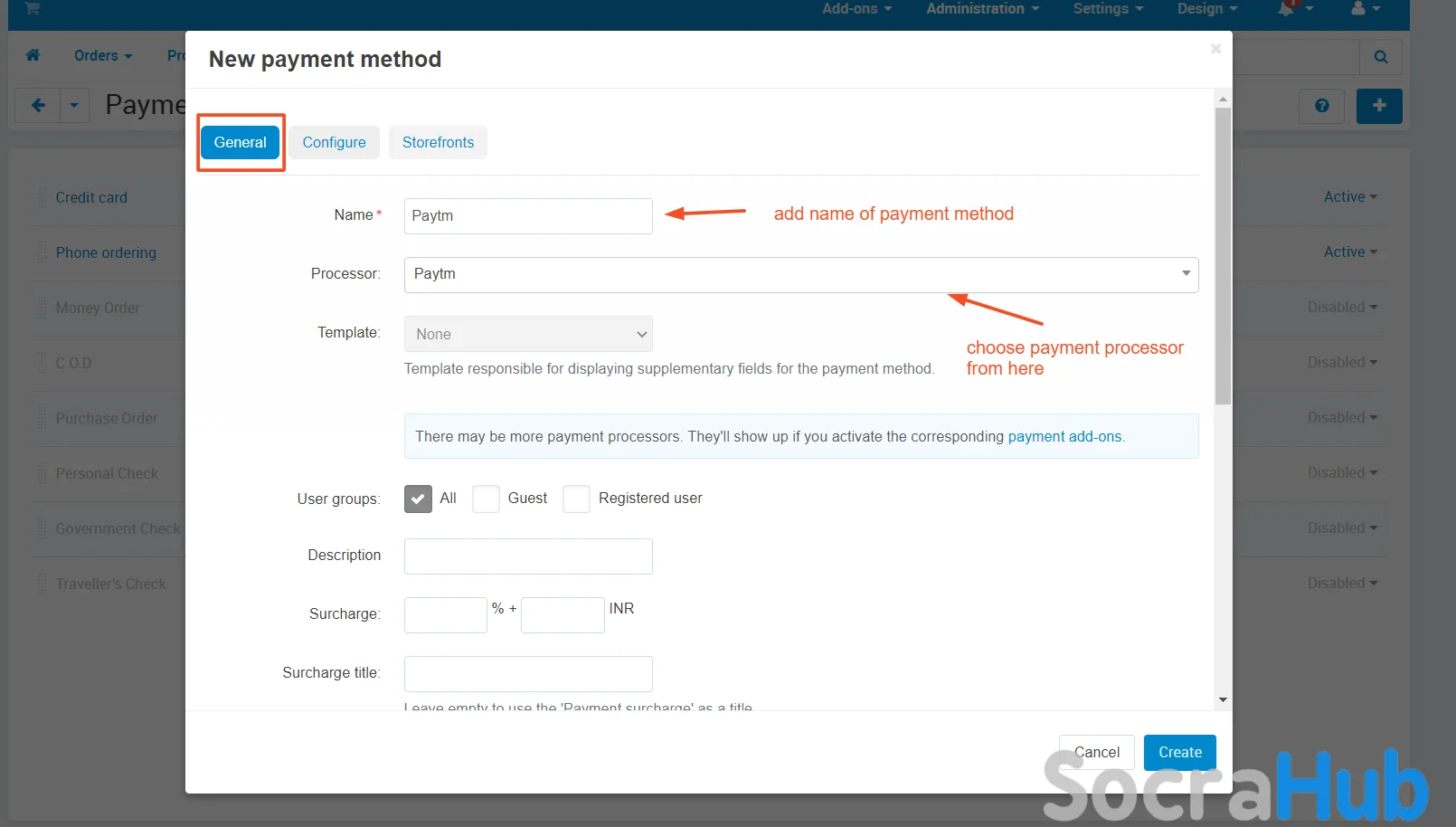Click the notifications bell icon
This screenshot has width=1456, height=827.
[x=1286, y=8]
